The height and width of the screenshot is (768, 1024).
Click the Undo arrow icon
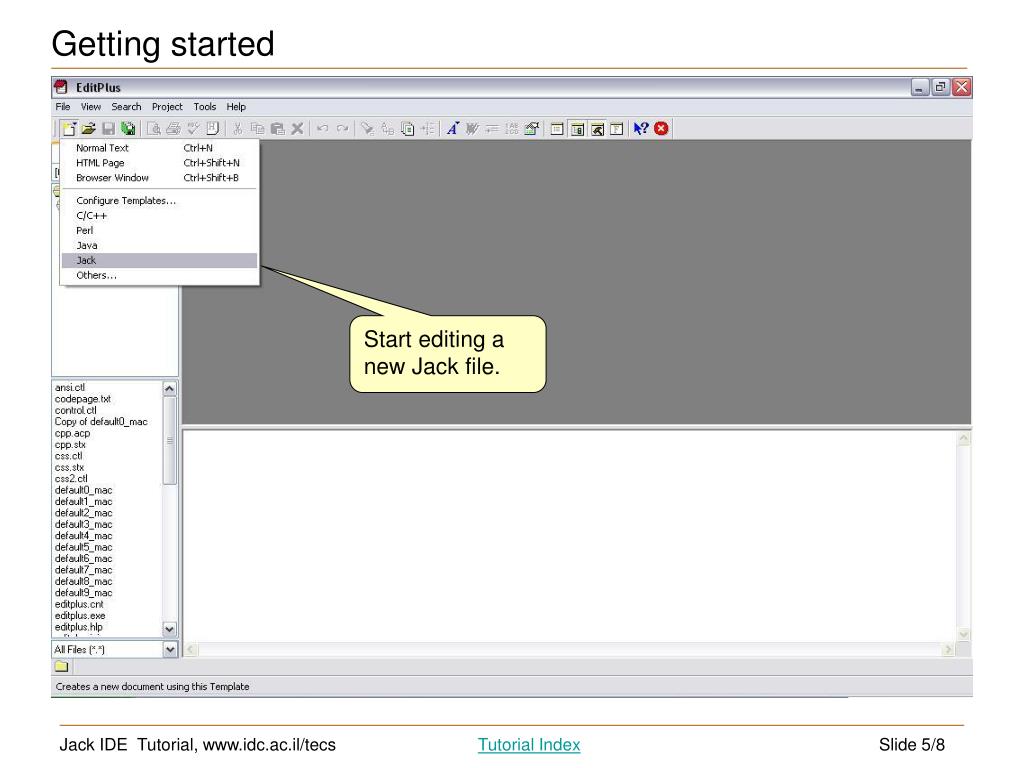323,129
